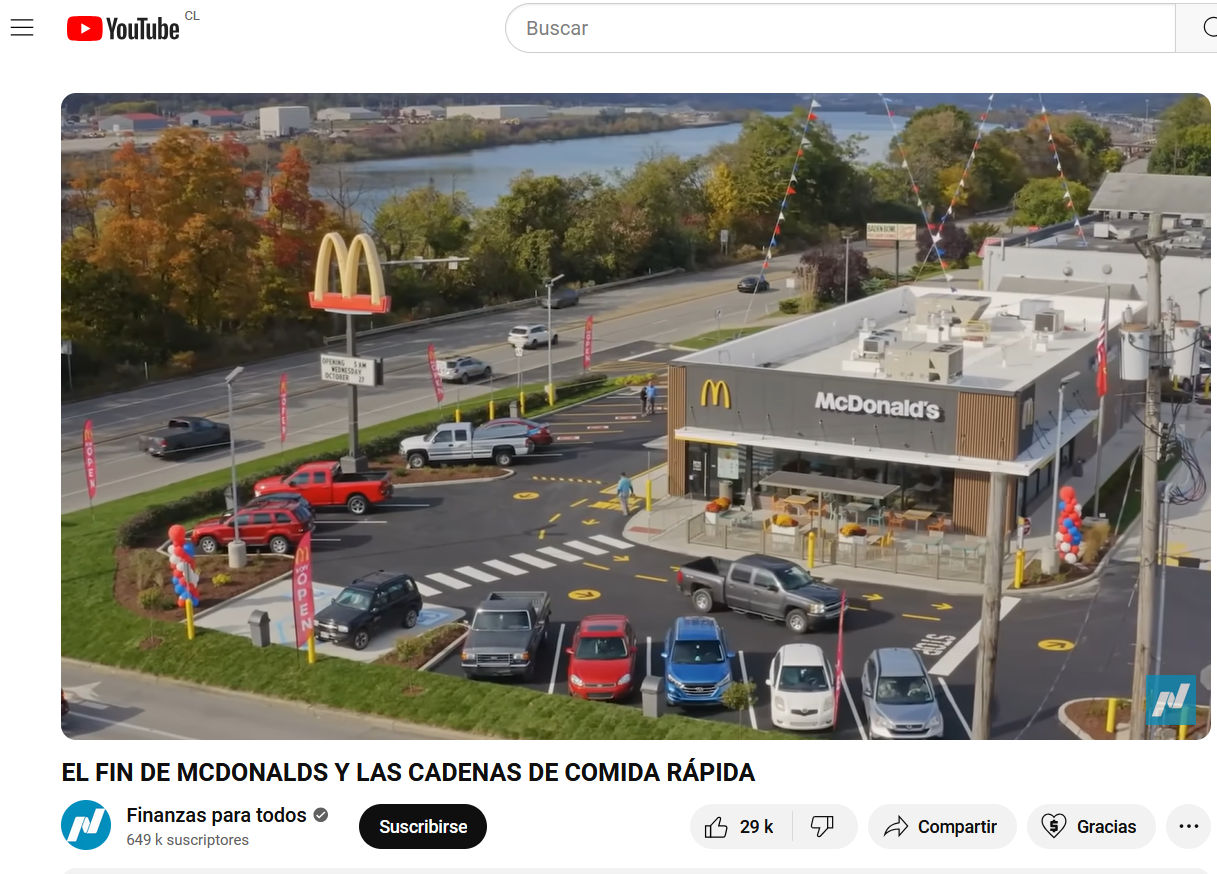Image resolution: width=1217 pixels, height=874 pixels.
Task: Dislike the video with thumbs down
Action: [x=823, y=827]
